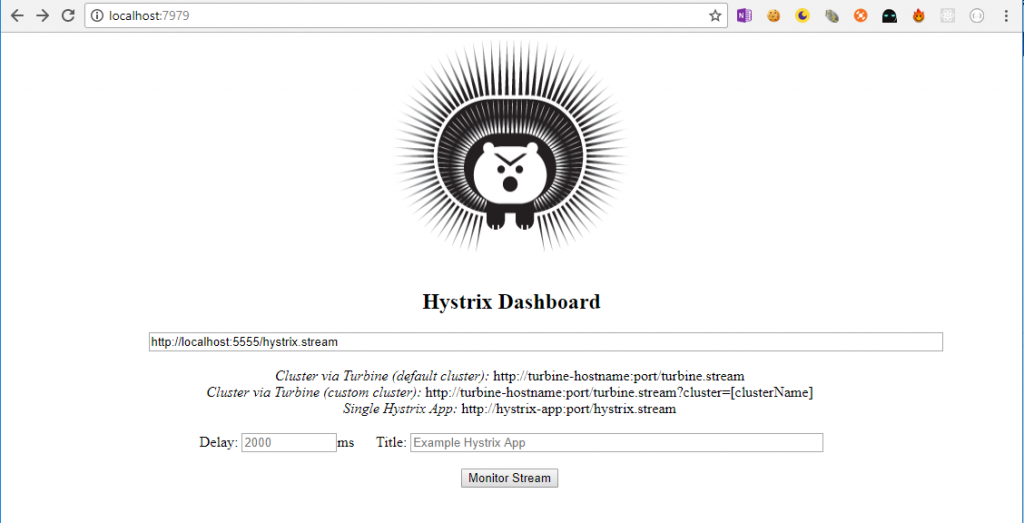Go back using the browser back arrow

(x=17, y=16)
